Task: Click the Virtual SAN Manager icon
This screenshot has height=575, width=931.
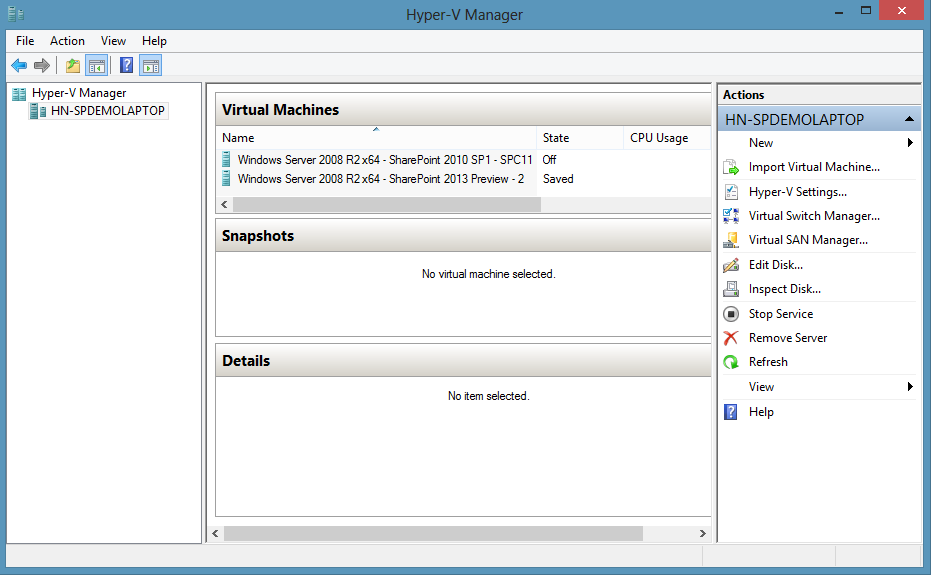Action: [731, 240]
